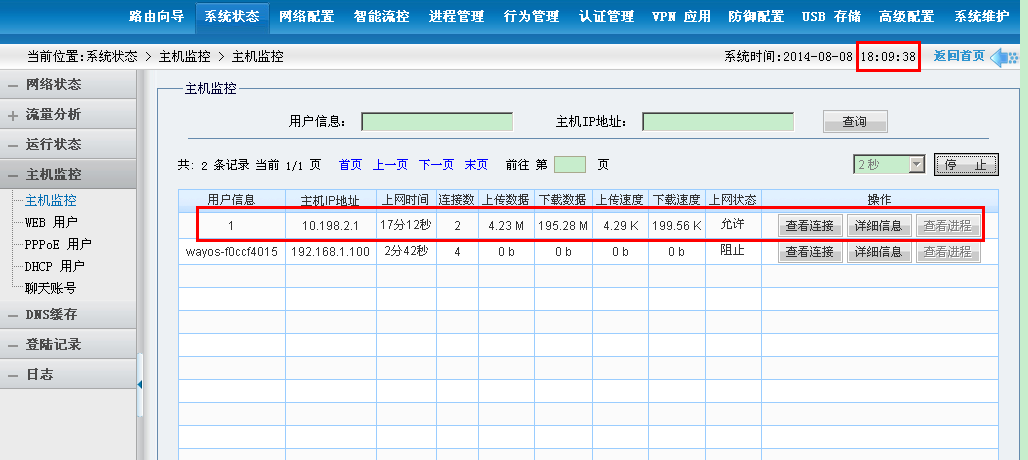Open the VPN 应用 top menu
Screen dimensions: 1028x460
click(x=681, y=16)
